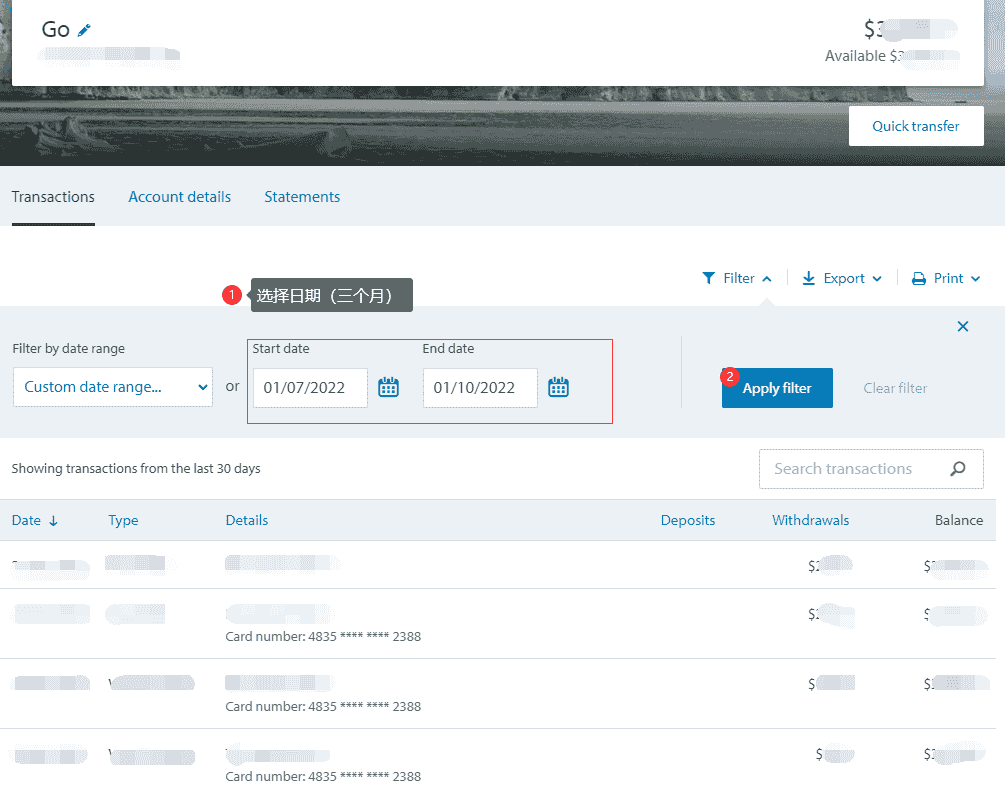Close the filter panel with X icon
The width and height of the screenshot is (1005, 787).
point(963,326)
